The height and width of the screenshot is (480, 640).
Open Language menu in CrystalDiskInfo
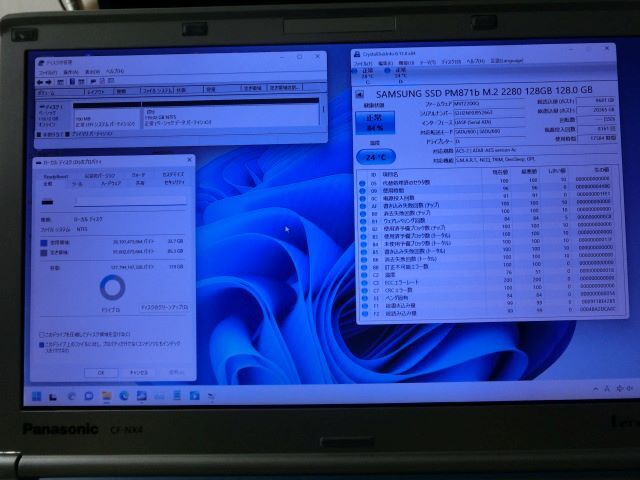pyautogui.click(x=507, y=60)
